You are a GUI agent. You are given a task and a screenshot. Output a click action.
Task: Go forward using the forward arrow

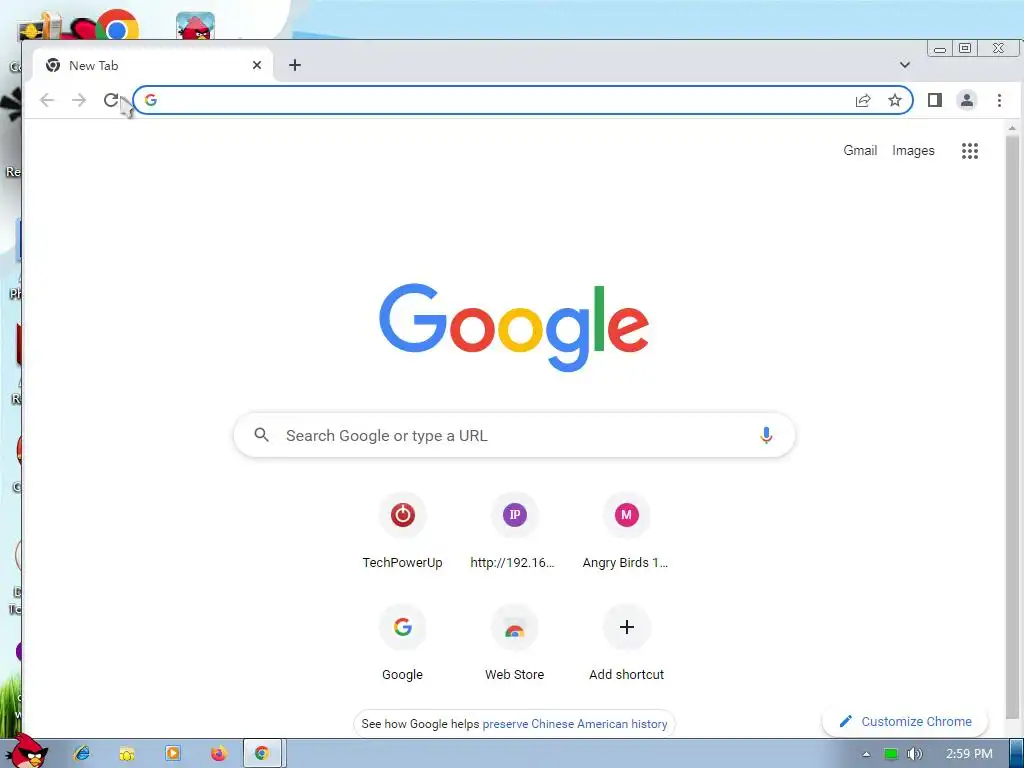point(79,100)
